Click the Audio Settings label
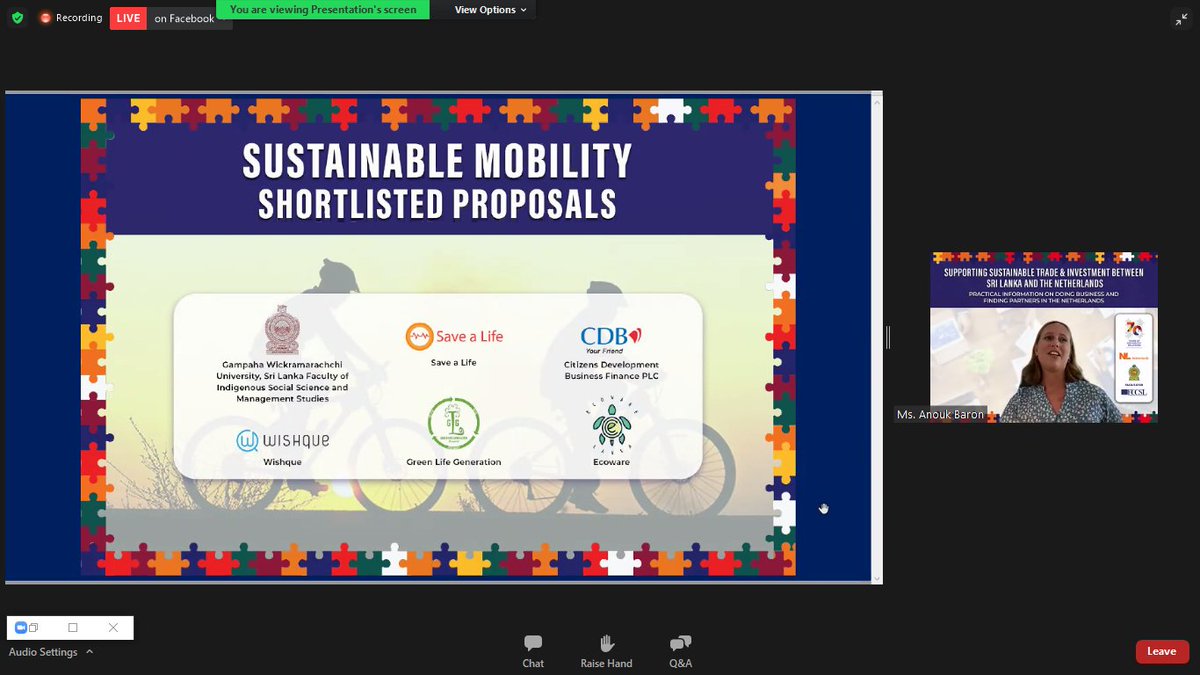Image resolution: width=1200 pixels, height=675 pixels. click(43, 652)
